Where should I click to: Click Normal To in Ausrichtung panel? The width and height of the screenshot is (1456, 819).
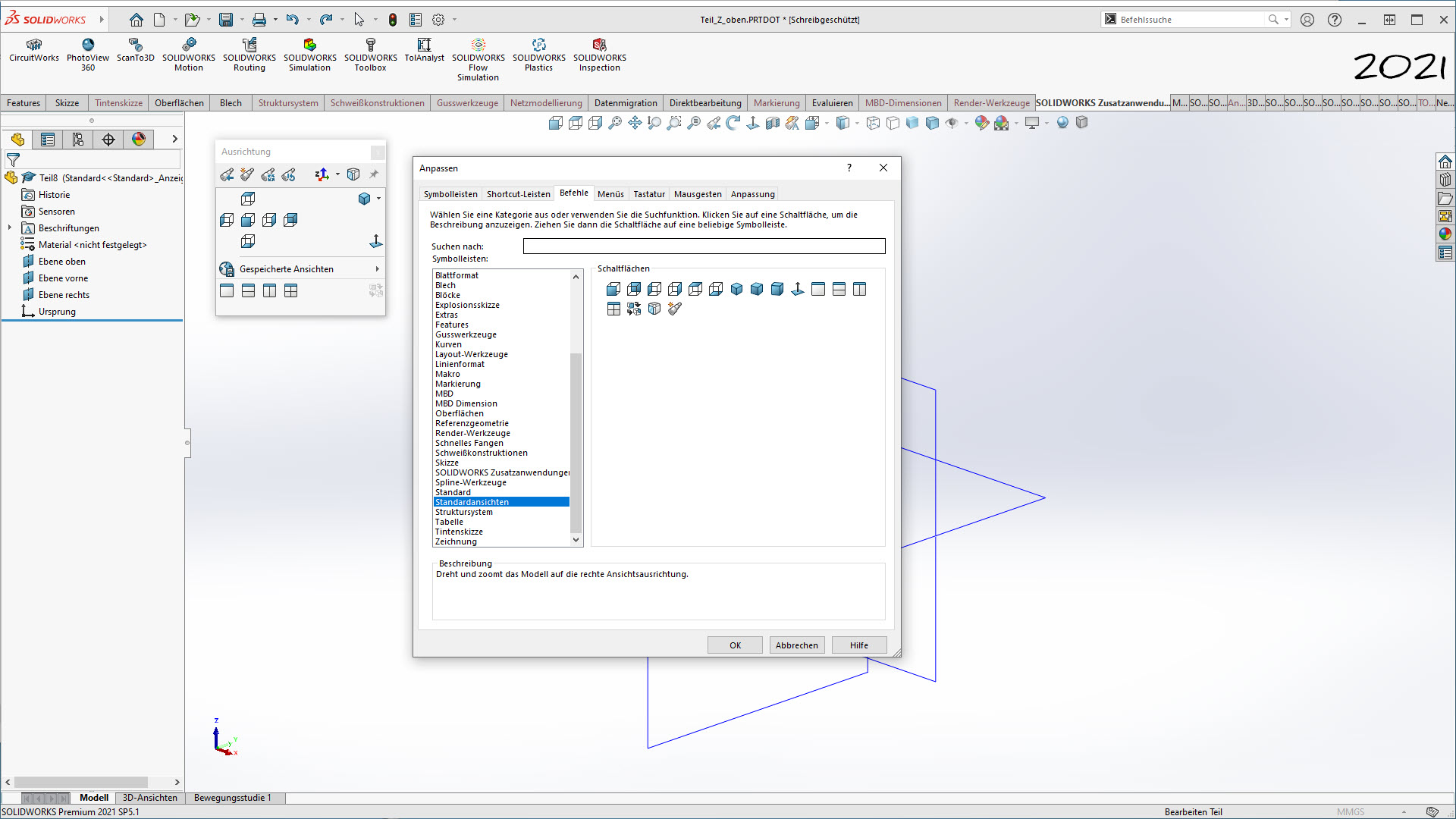tap(375, 241)
